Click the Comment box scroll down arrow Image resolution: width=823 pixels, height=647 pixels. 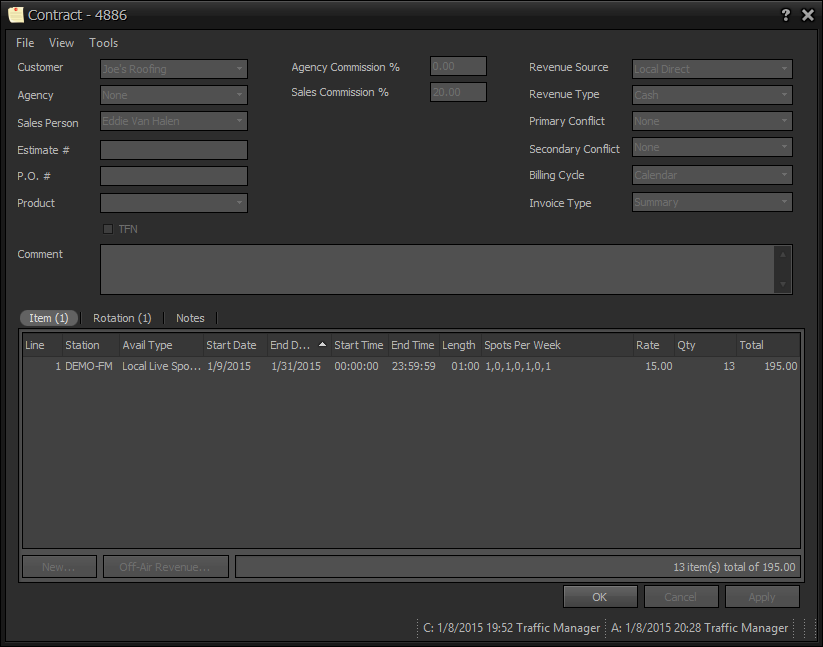pyautogui.click(x=783, y=284)
